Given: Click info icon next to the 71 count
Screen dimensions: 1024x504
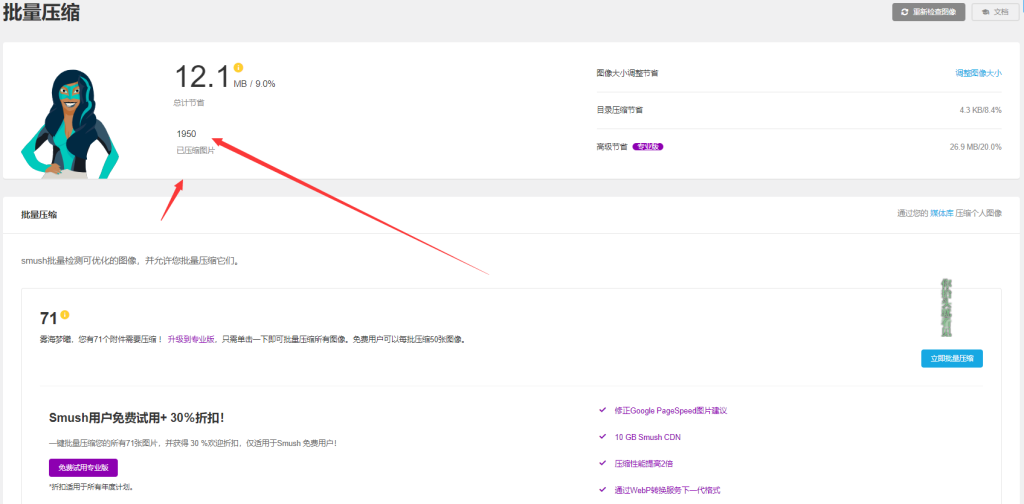Looking at the screenshot, I should (x=65, y=315).
